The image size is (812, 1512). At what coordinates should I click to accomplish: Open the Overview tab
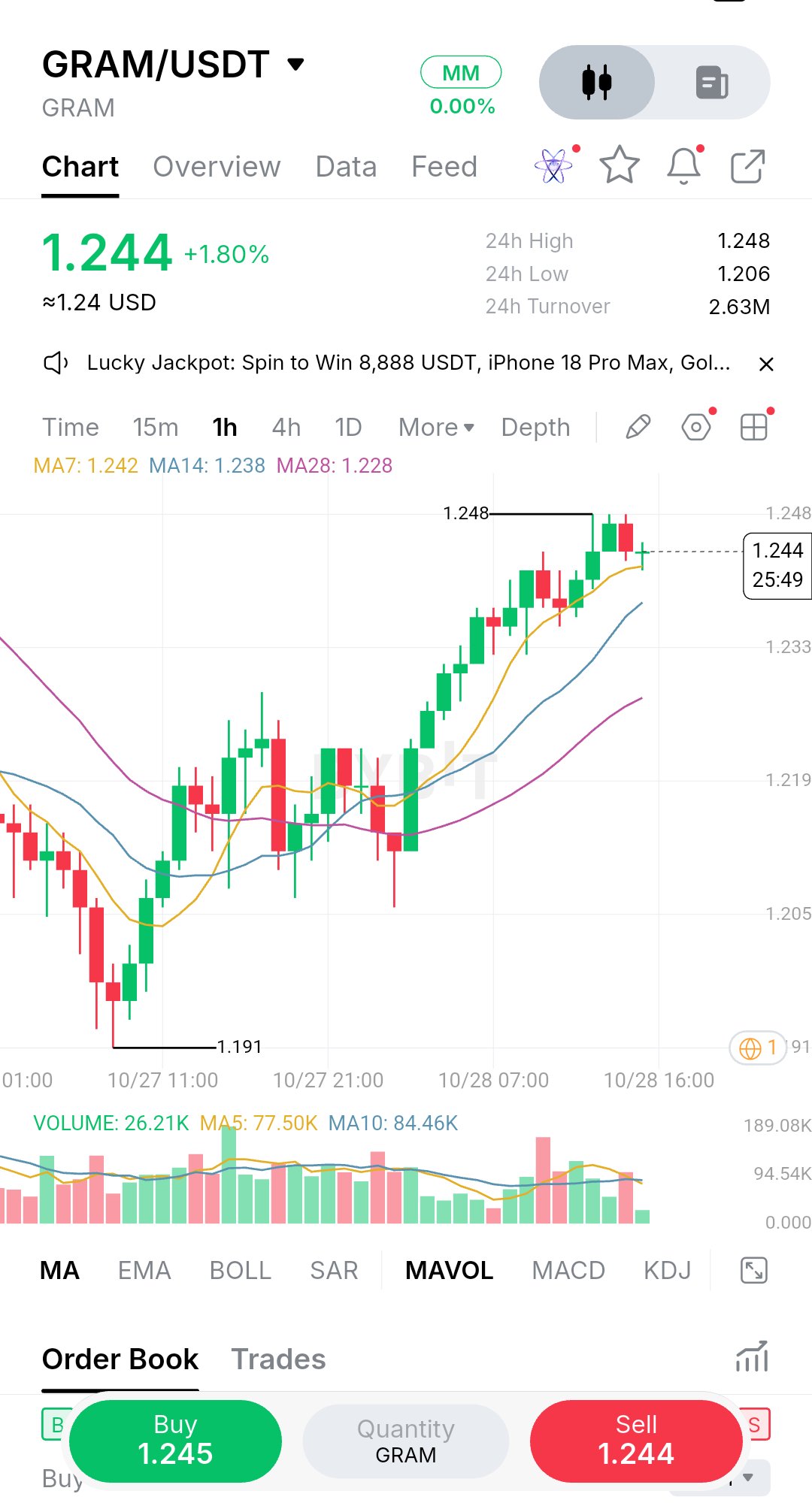(217, 166)
